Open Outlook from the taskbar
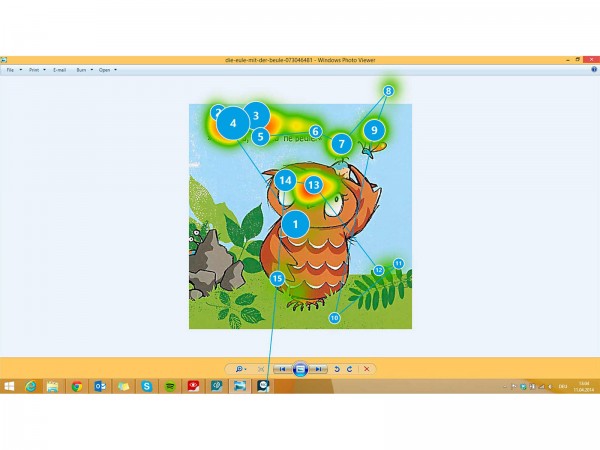The width and height of the screenshot is (600, 450). [x=100, y=386]
